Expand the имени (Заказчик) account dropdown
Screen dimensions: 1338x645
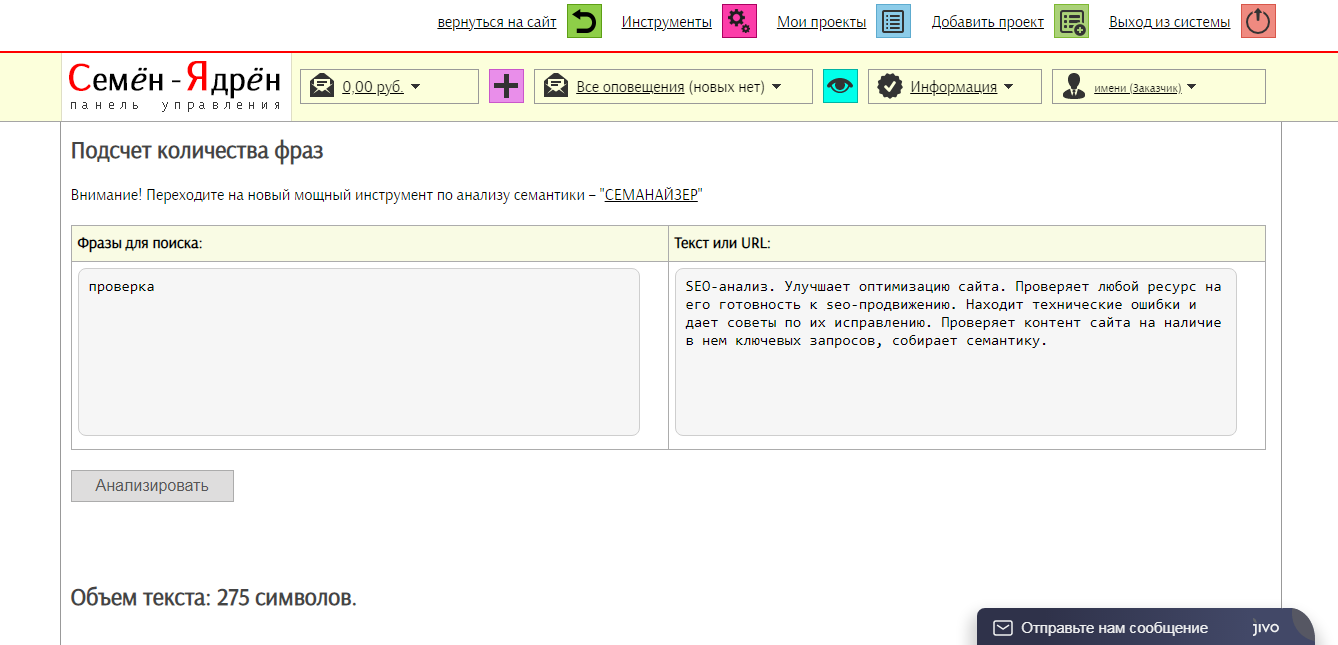click(x=1159, y=86)
